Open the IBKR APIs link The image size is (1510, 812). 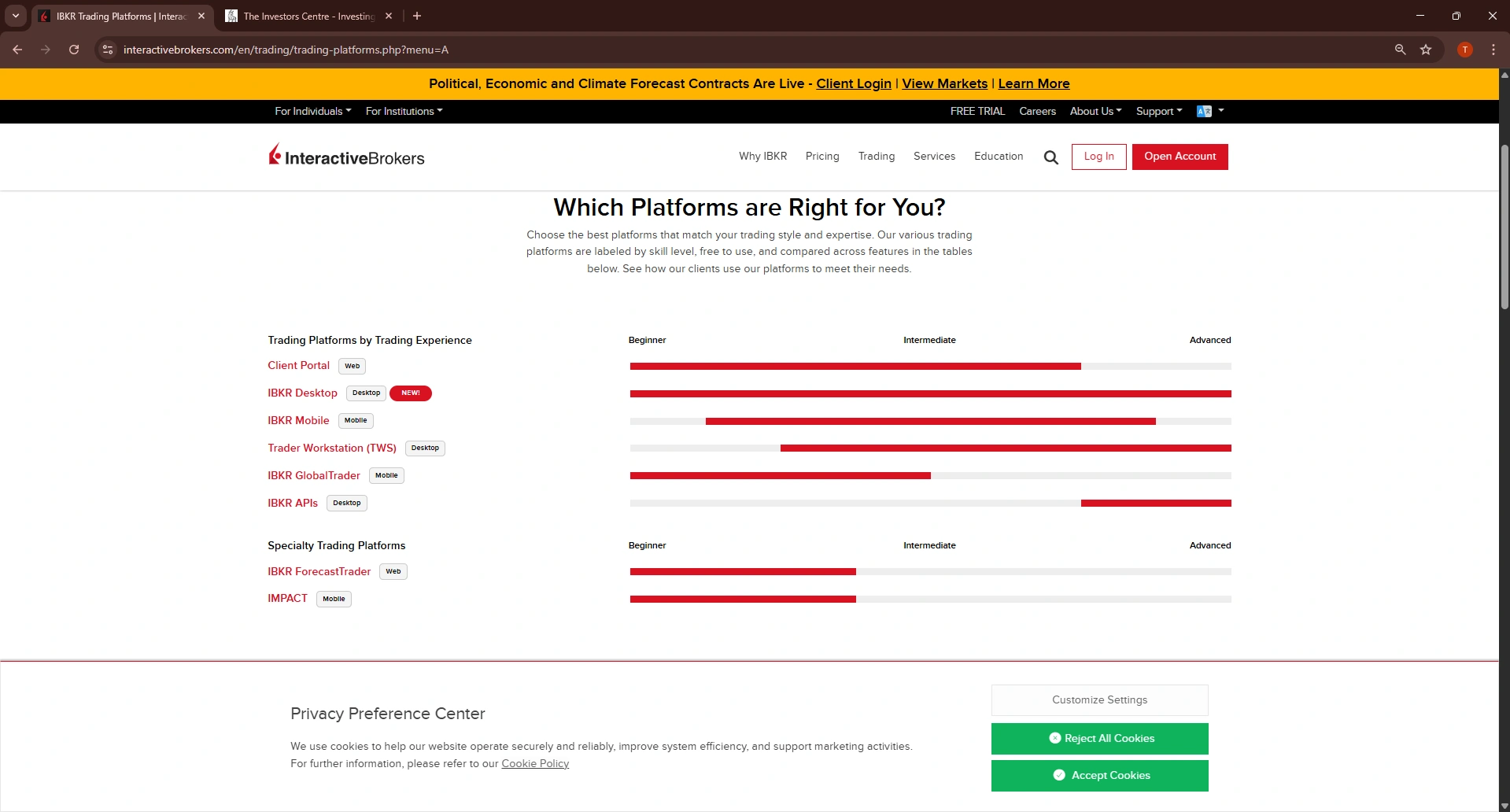point(293,504)
